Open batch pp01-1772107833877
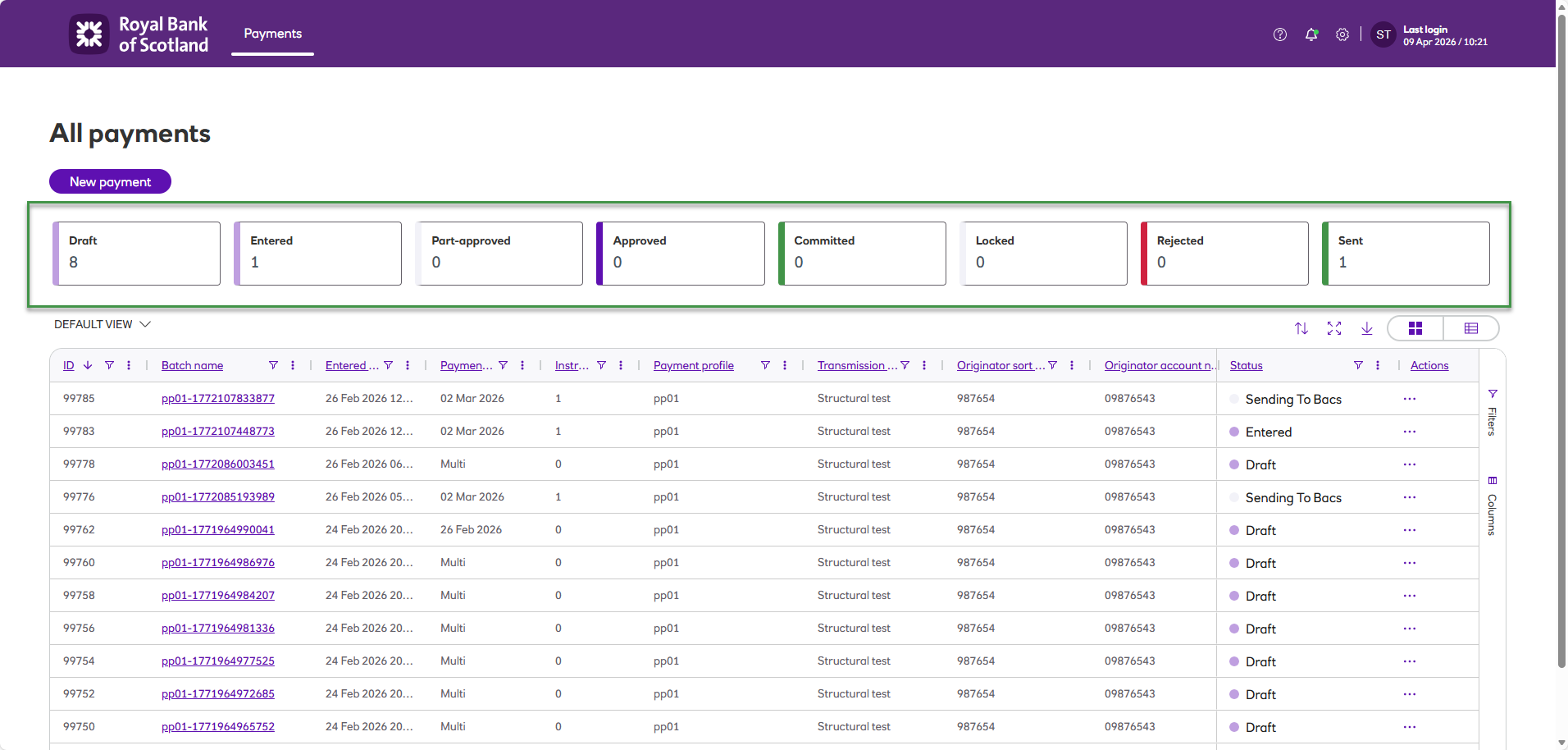This screenshot has height=750, width=1568. click(218, 399)
